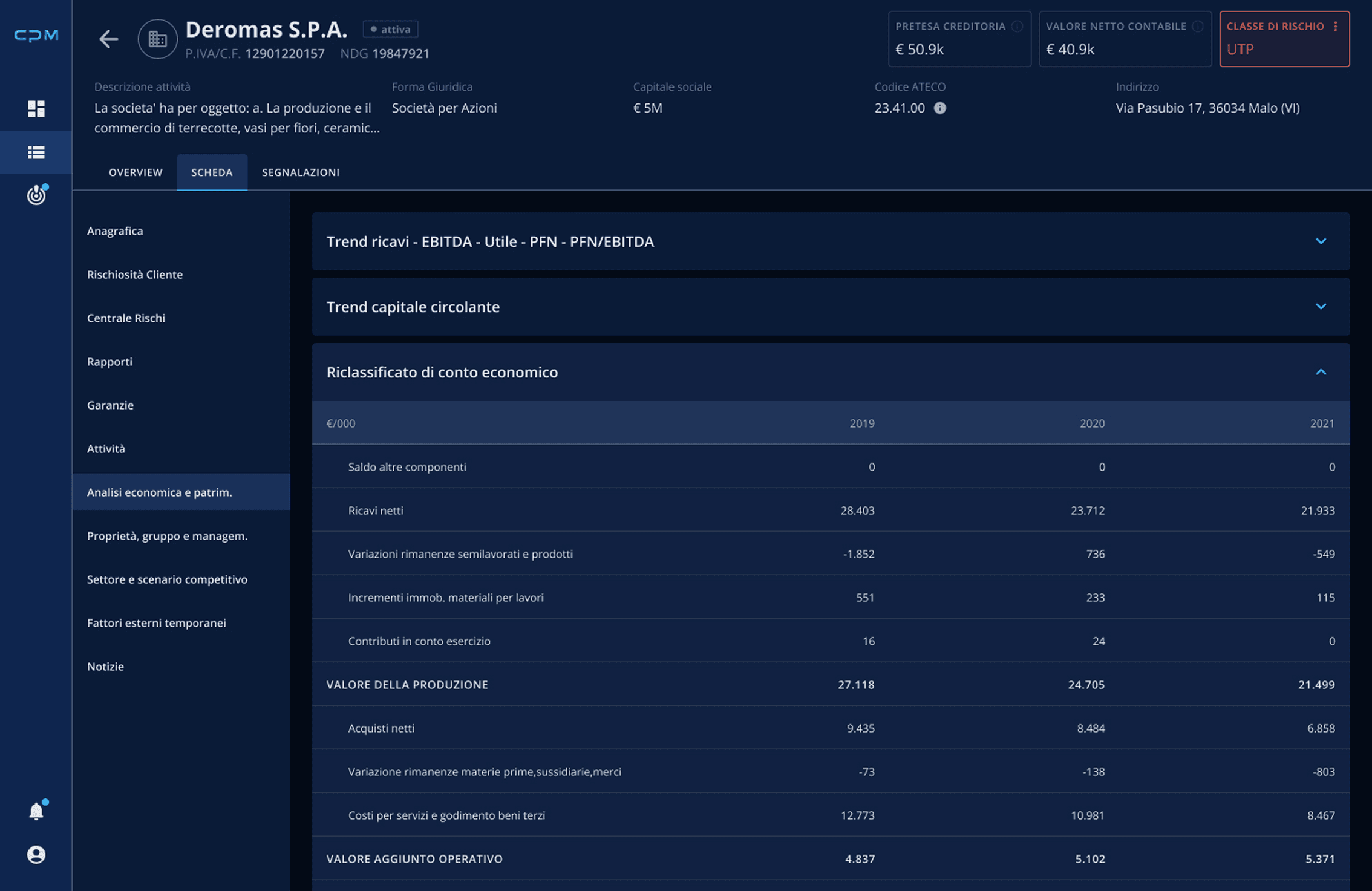Open Centrale Rischi section
Image resolution: width=1372 pixels, height=891 pixels.
coord(126,318)
